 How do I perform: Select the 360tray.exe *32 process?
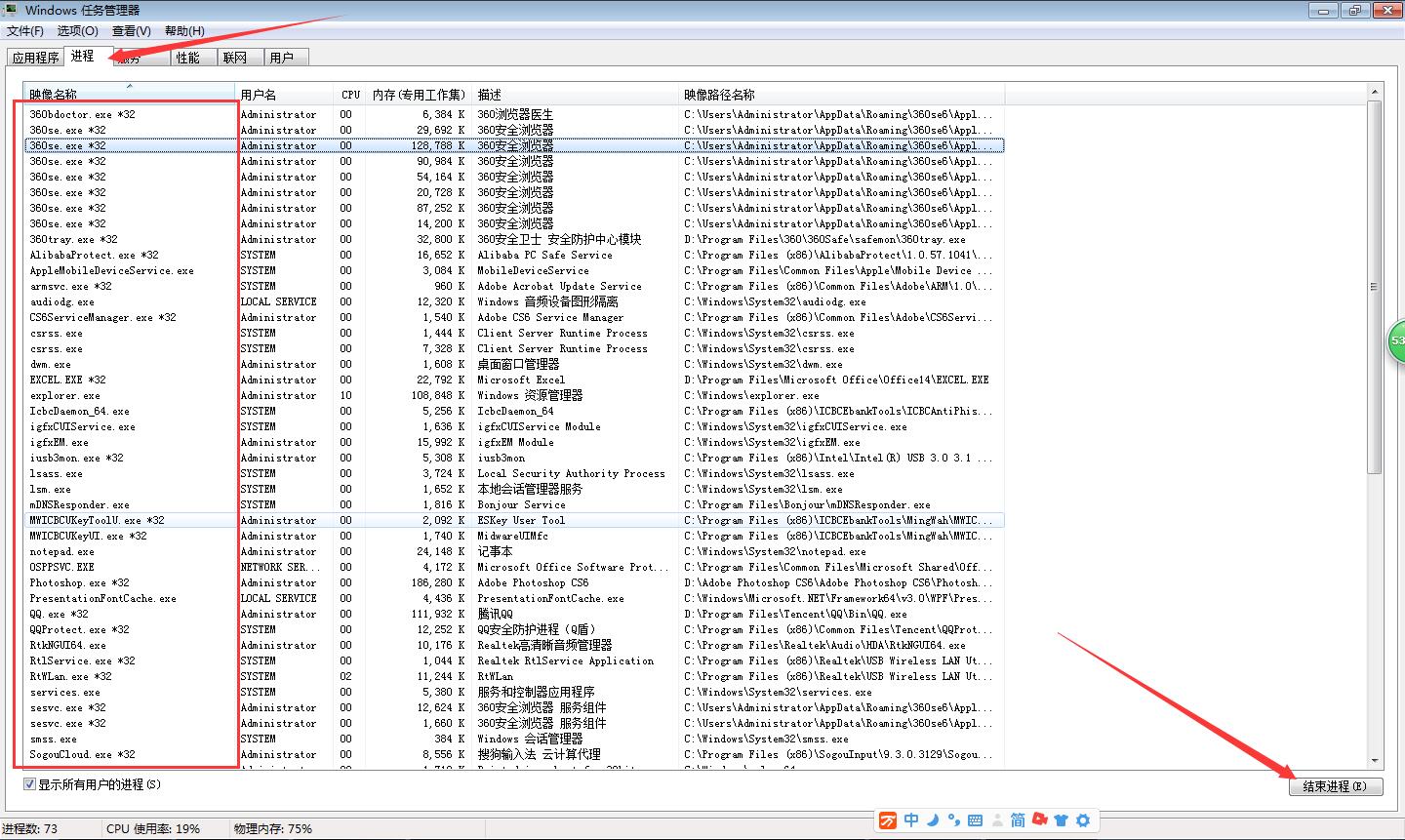tap(514, 239)
